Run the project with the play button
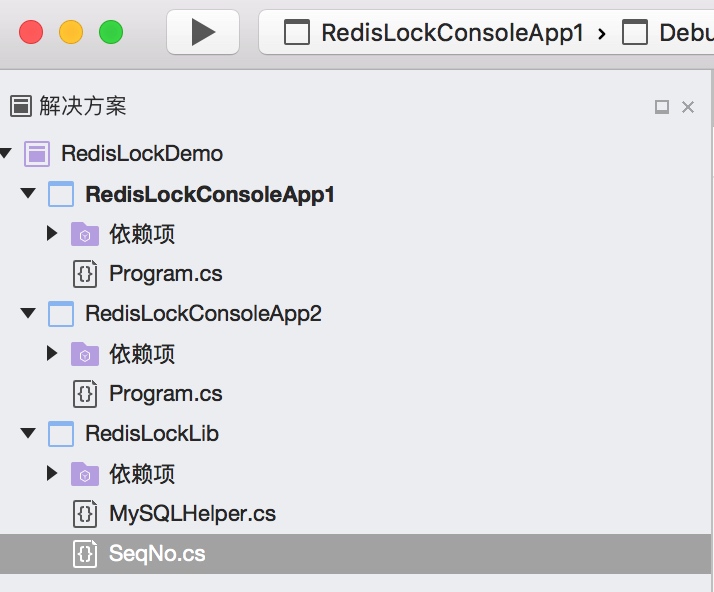Screen dimensions: 714x592 pos(203,32)
